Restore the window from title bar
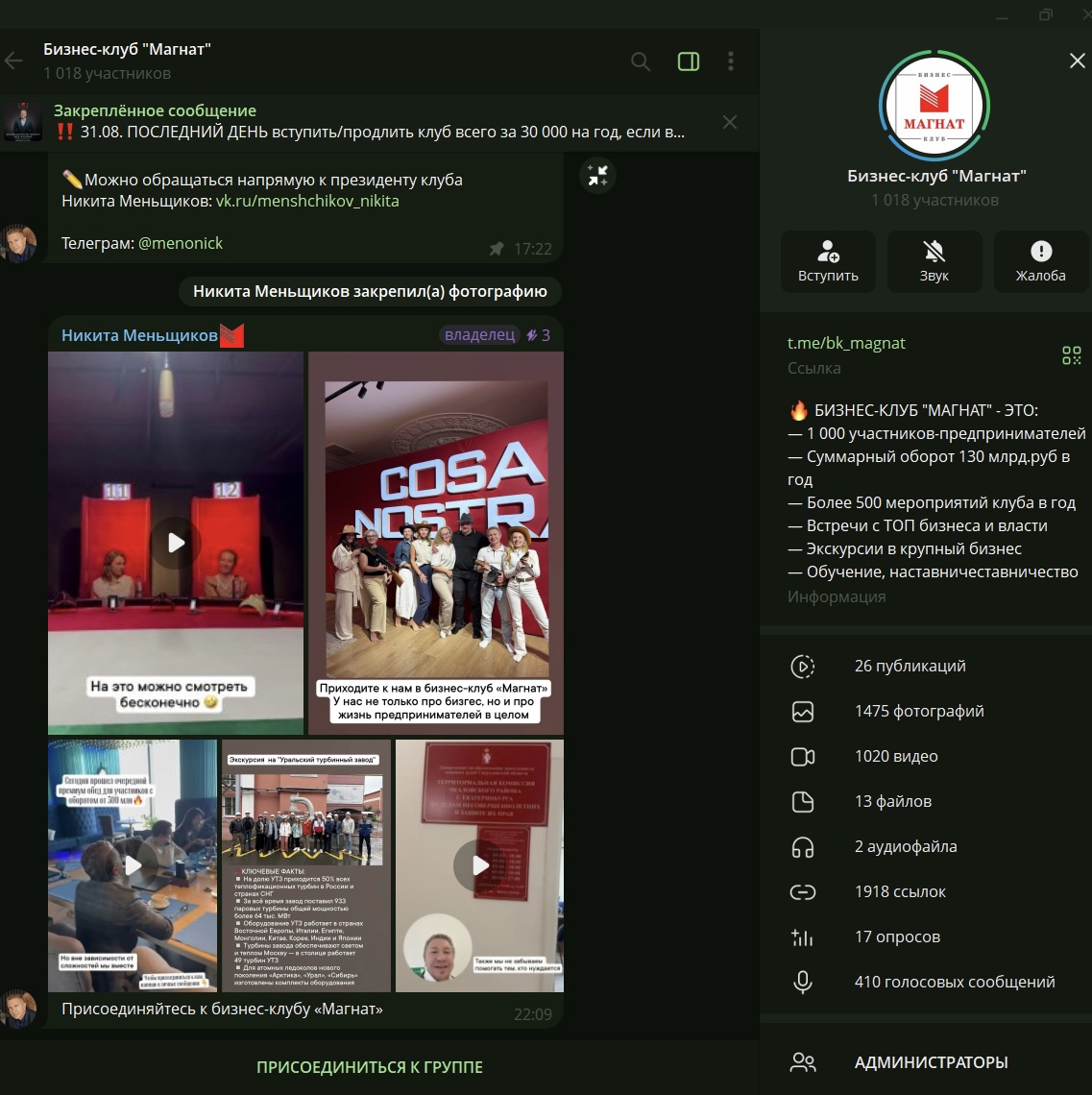This screenshot has width=1092, height=1095. [x=1045, y=14]
